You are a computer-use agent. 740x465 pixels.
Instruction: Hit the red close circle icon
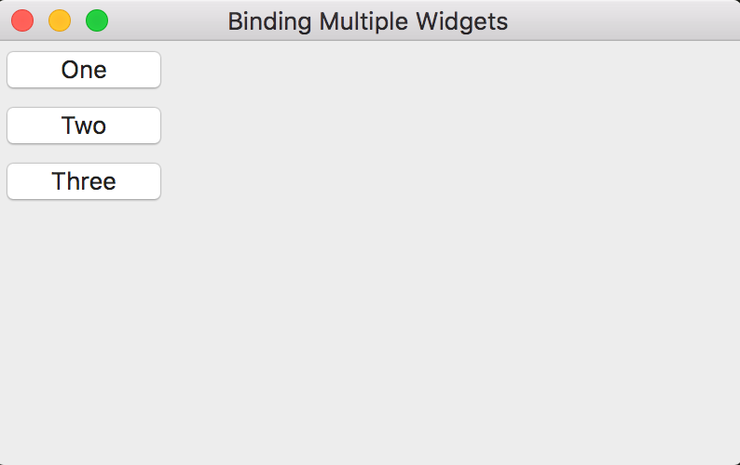(22, 20)
